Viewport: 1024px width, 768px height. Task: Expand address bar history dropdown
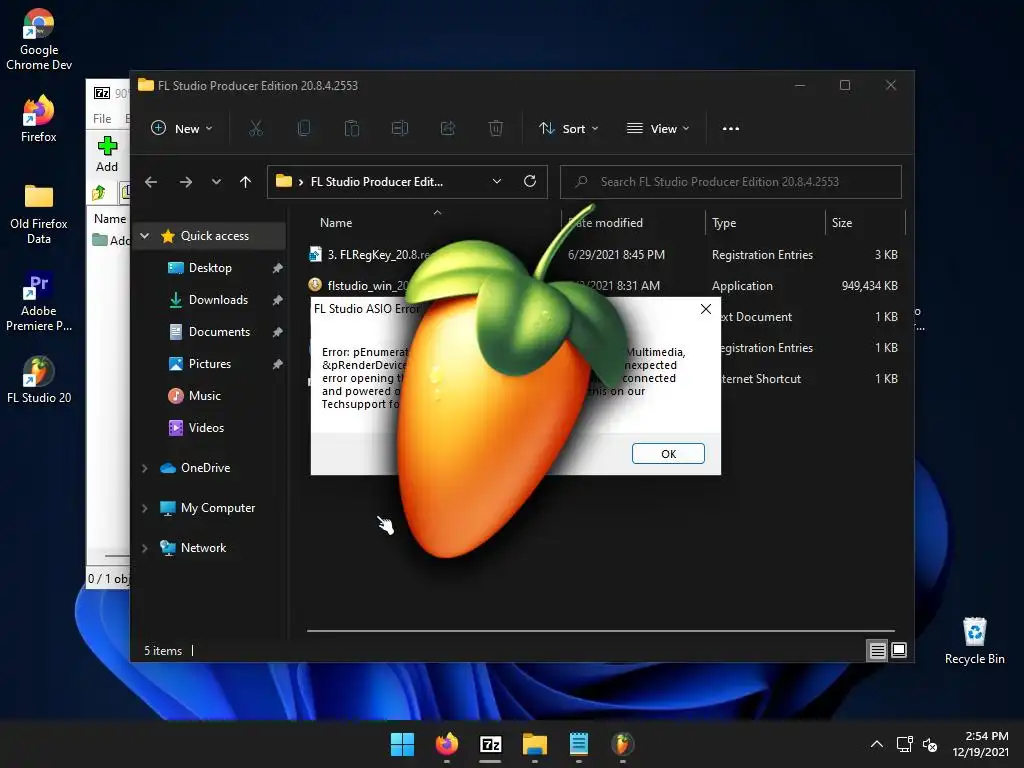point(497,182)
